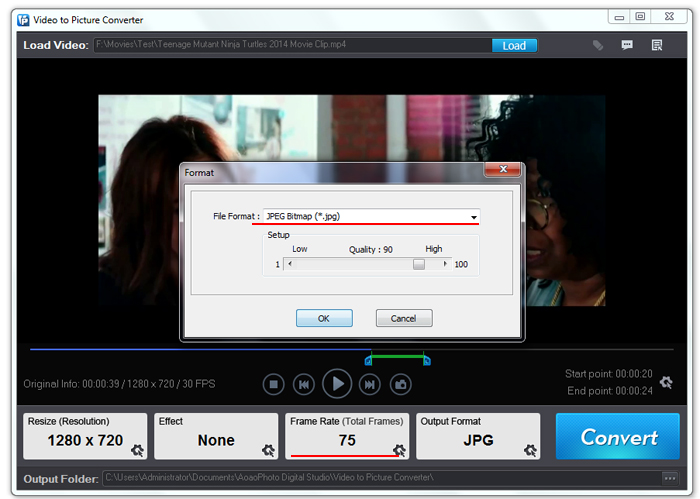
Task: Click the Load video button
Action: point(514,46)
